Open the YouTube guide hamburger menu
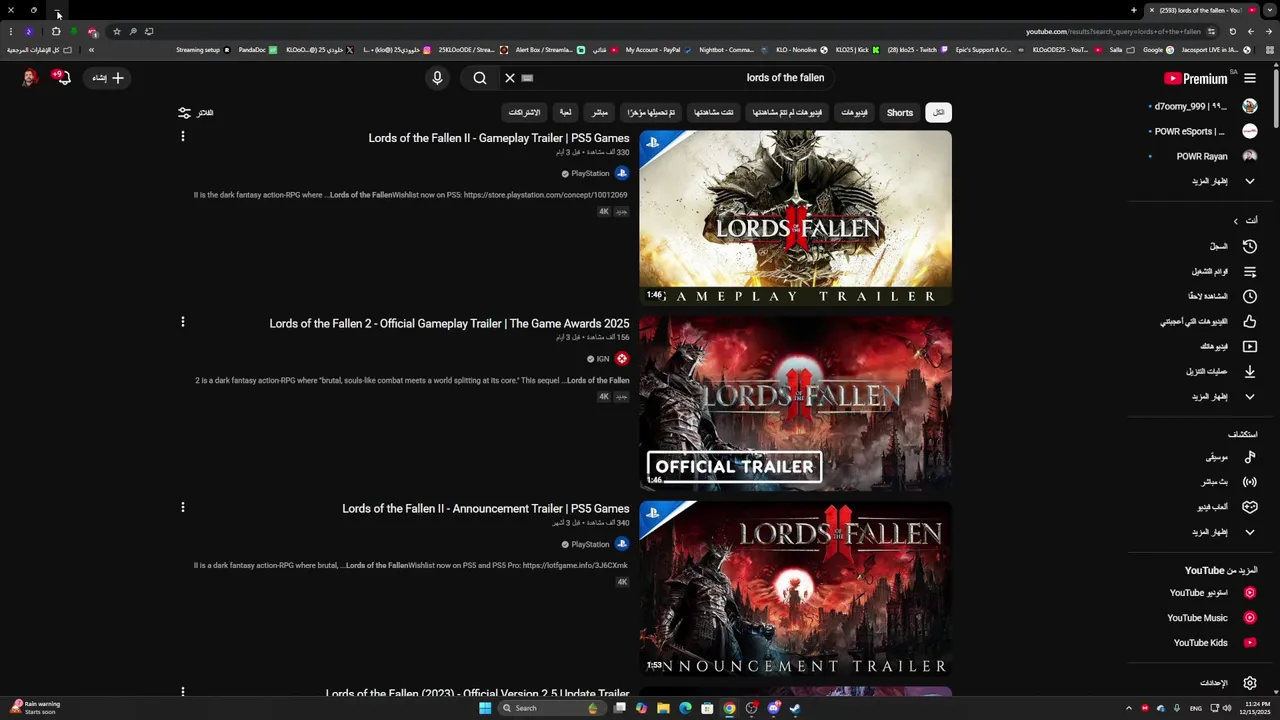1280x720 pixels. click(1250, 78)
